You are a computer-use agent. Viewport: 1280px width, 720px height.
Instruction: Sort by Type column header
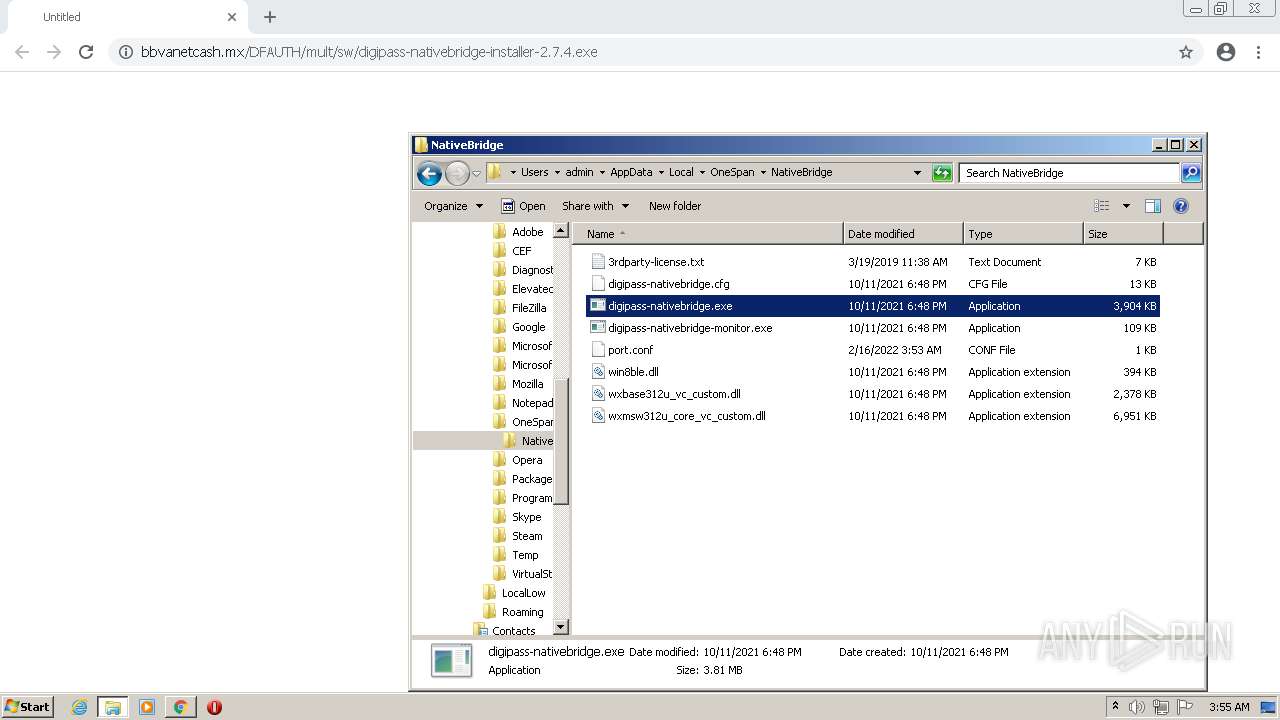1023,234
